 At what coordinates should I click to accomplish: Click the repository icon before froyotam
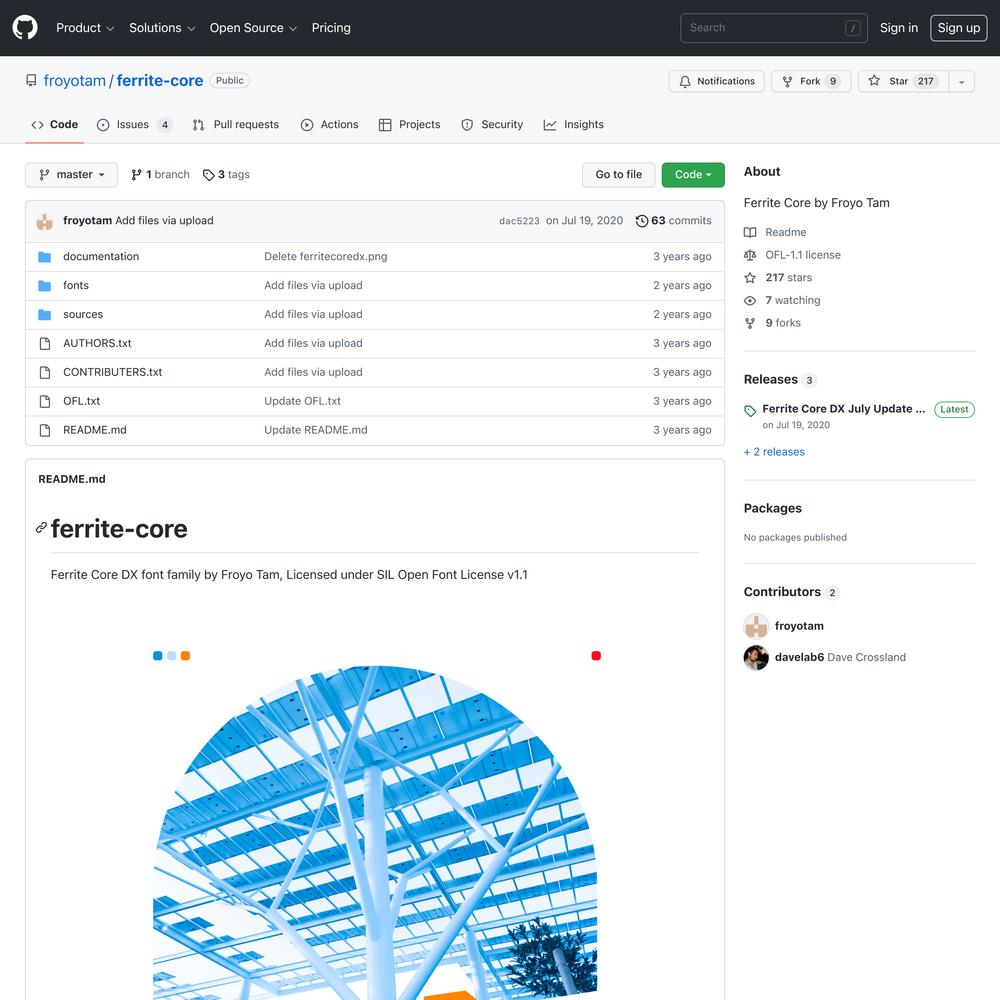tap(31, 80)
